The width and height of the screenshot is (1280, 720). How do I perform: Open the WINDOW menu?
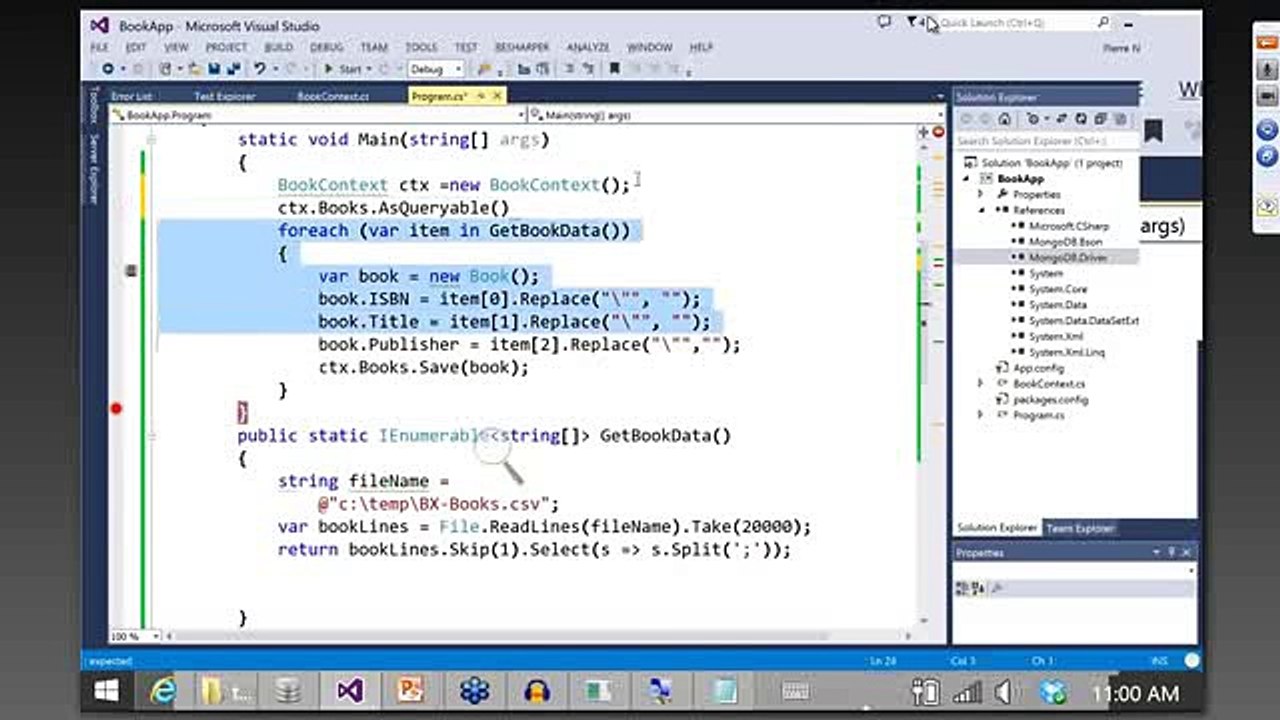(649, 47)
